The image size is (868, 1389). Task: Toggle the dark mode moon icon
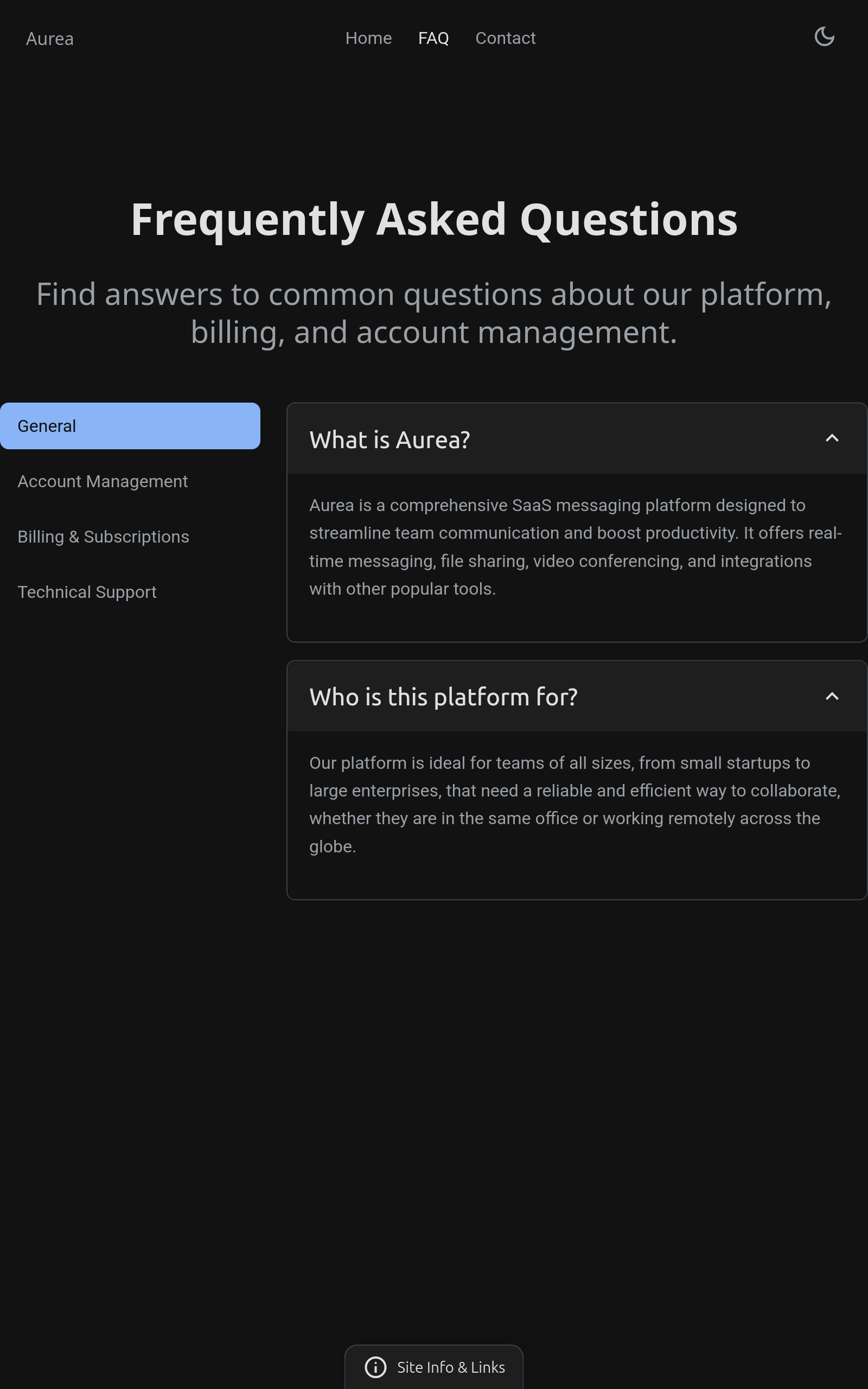(x=825, y=37)
